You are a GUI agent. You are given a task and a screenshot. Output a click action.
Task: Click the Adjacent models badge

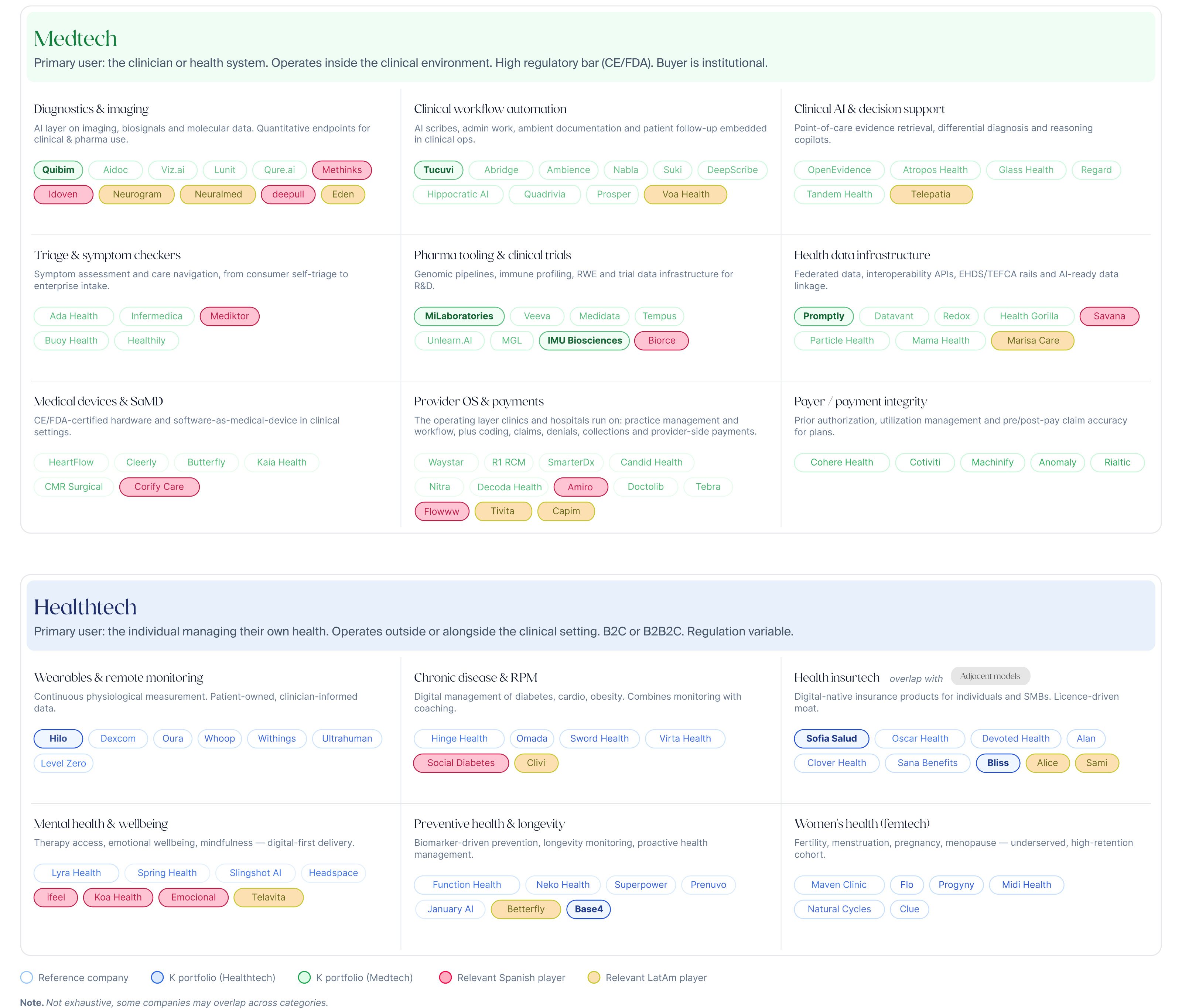pyautogui.click(x=990, y=676)
